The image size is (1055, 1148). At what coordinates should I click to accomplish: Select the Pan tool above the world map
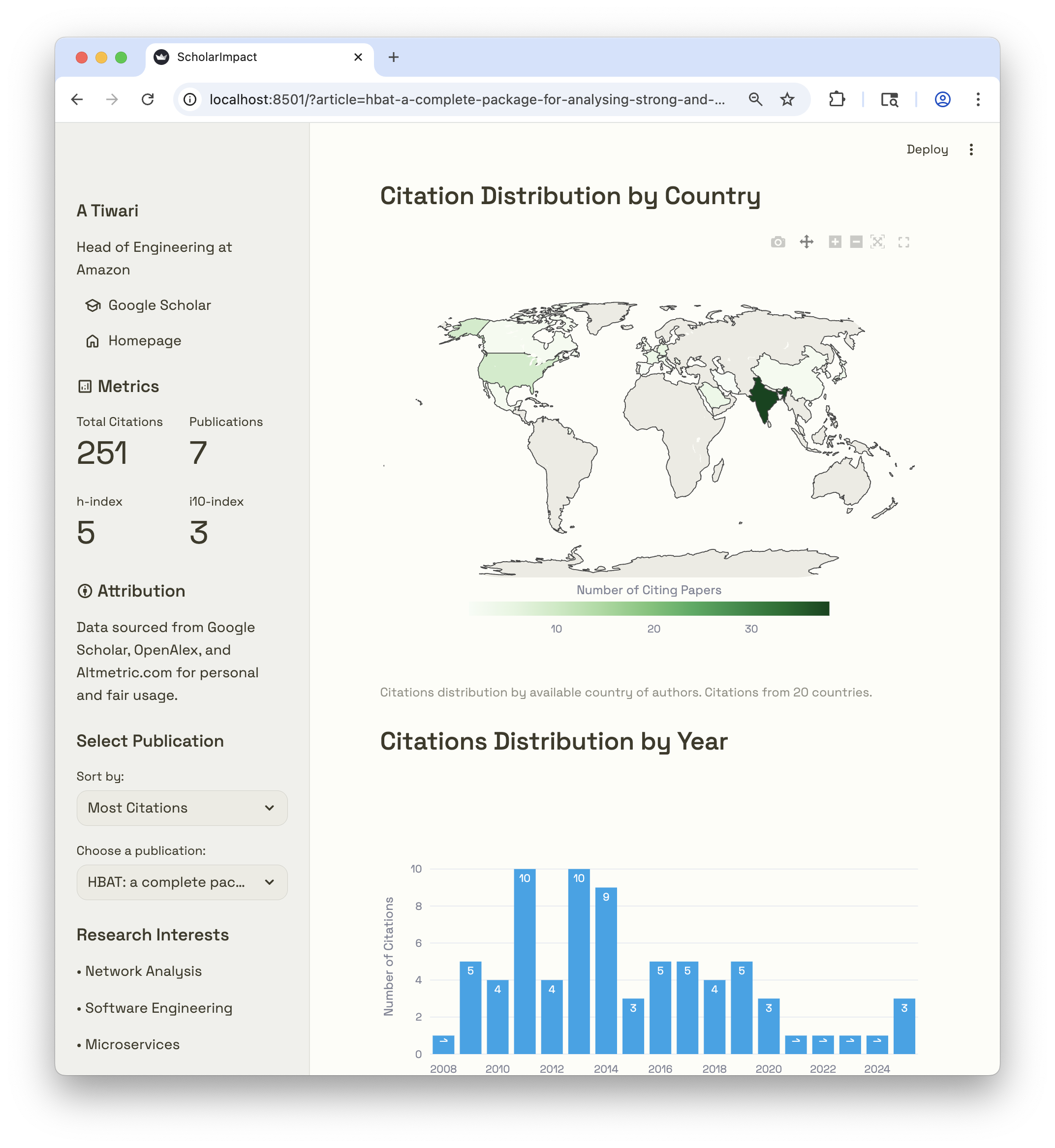[x=807, y=242]
